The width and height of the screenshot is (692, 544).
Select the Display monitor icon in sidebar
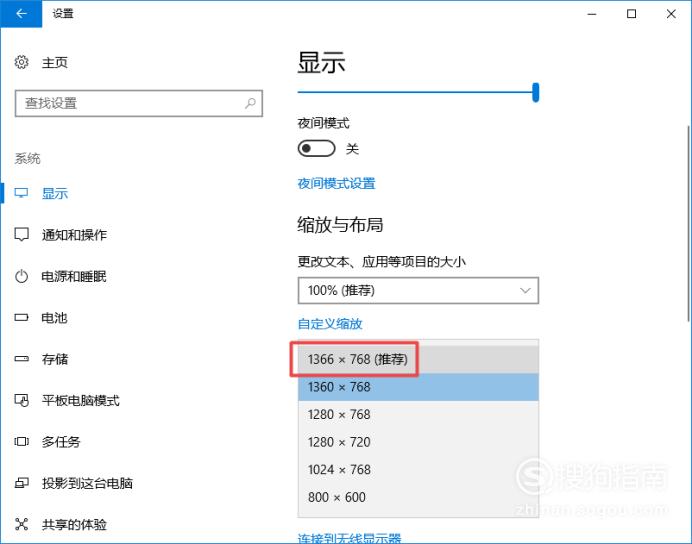coord(21,193)
